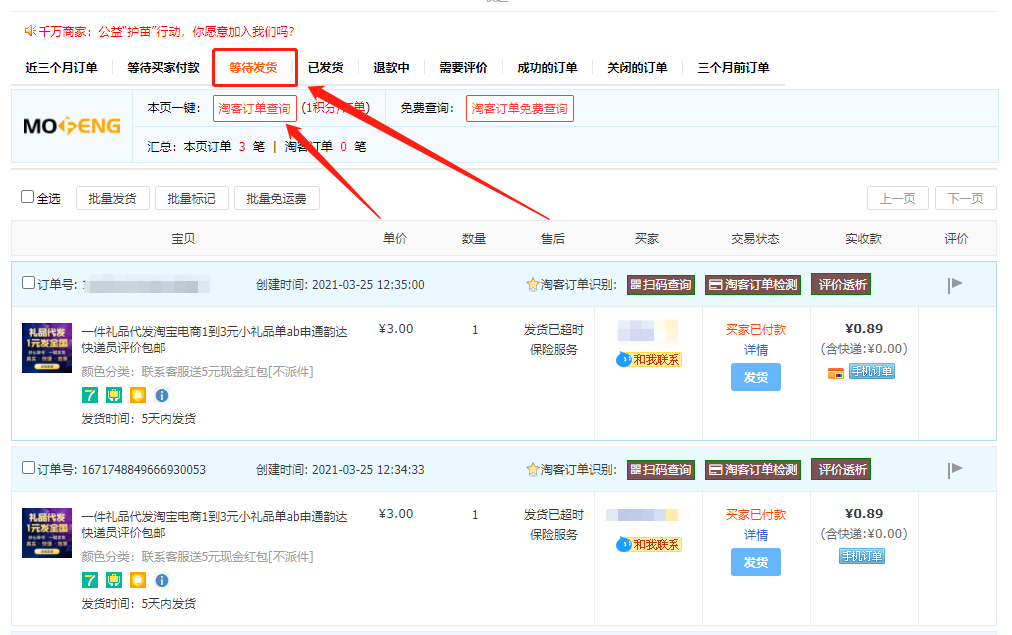Go to next page with 下一页
Image resolution: width=1012 pixels, height=635 pixels.
tap(966, 198)
